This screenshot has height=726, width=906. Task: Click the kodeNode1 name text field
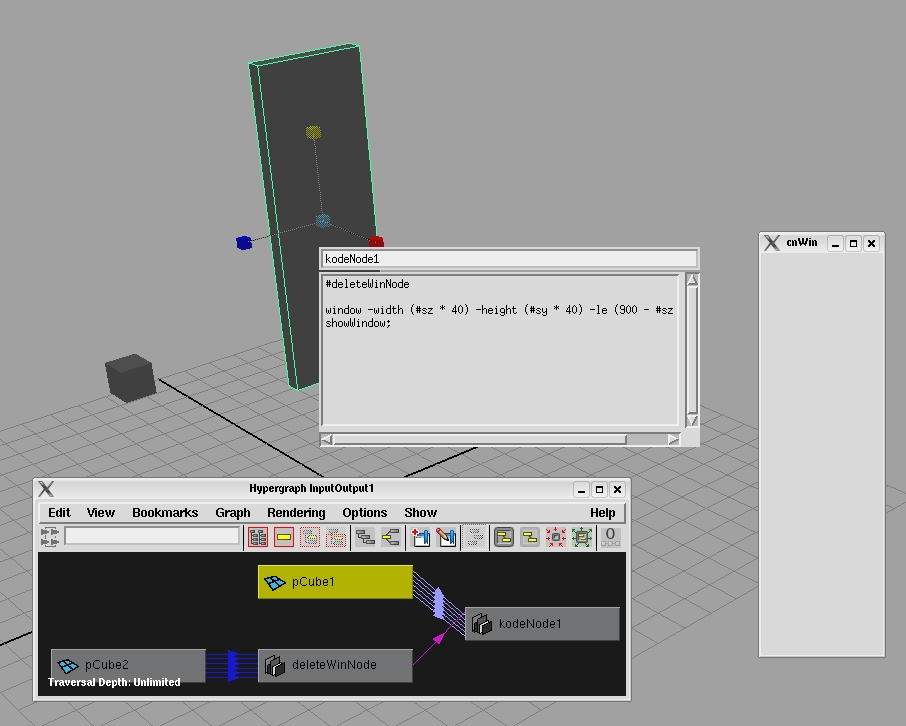pyautogui.click(x=509, y=259)
